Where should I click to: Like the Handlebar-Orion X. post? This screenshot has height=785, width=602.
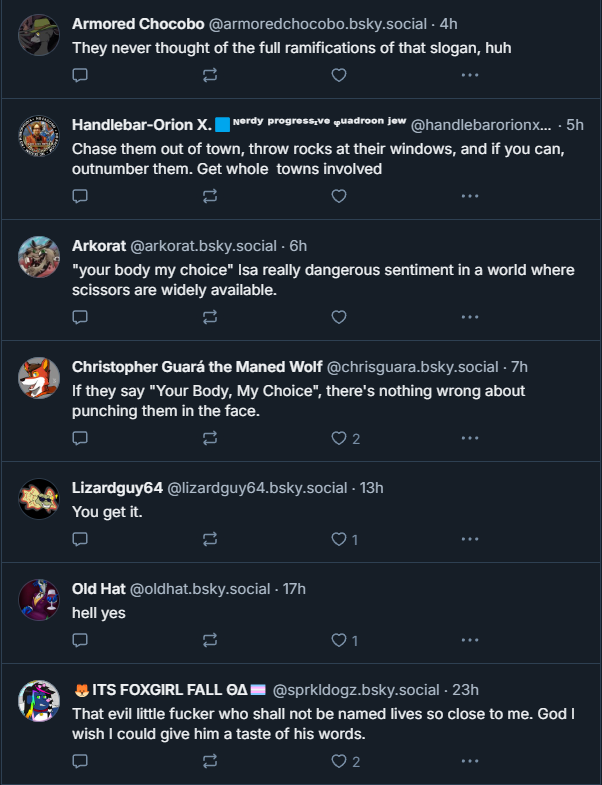pyautogui.click(x=339, y=196)
